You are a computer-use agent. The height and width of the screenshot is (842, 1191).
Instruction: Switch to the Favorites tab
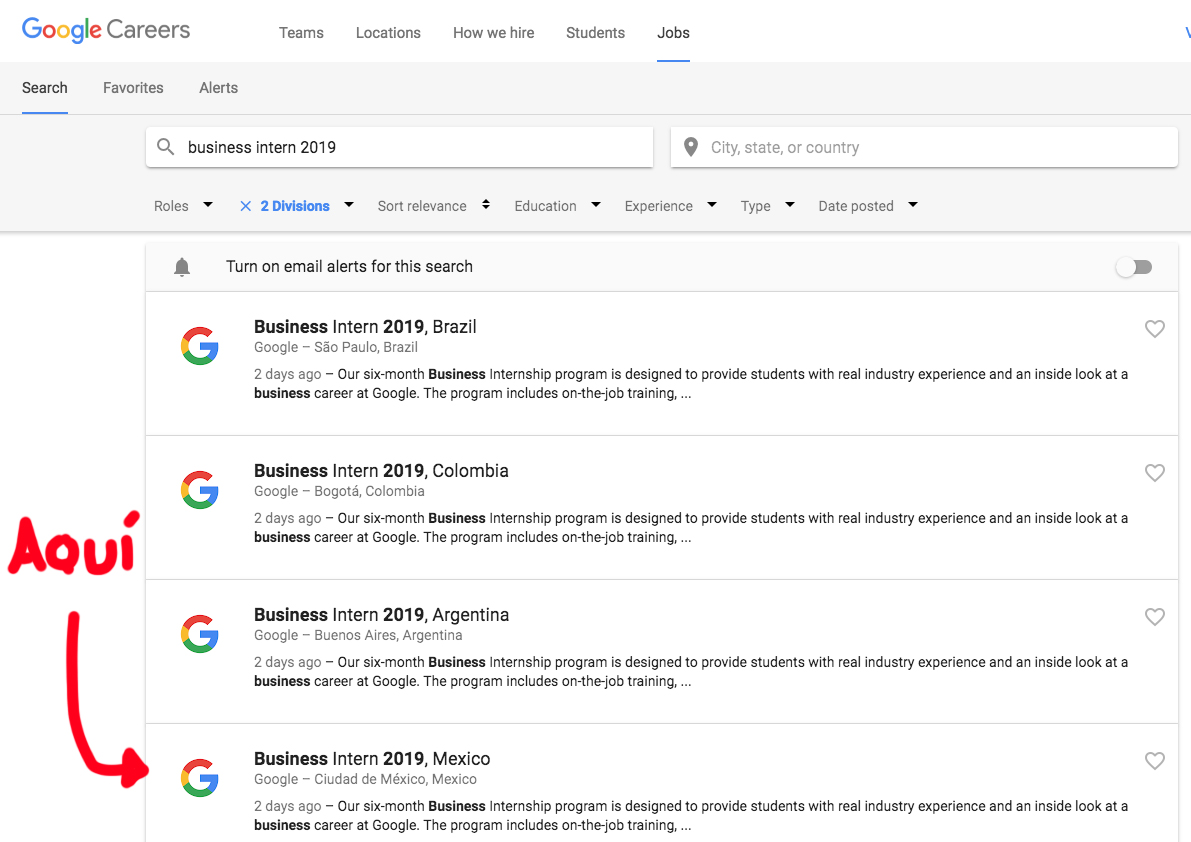[x=133, y=88]
